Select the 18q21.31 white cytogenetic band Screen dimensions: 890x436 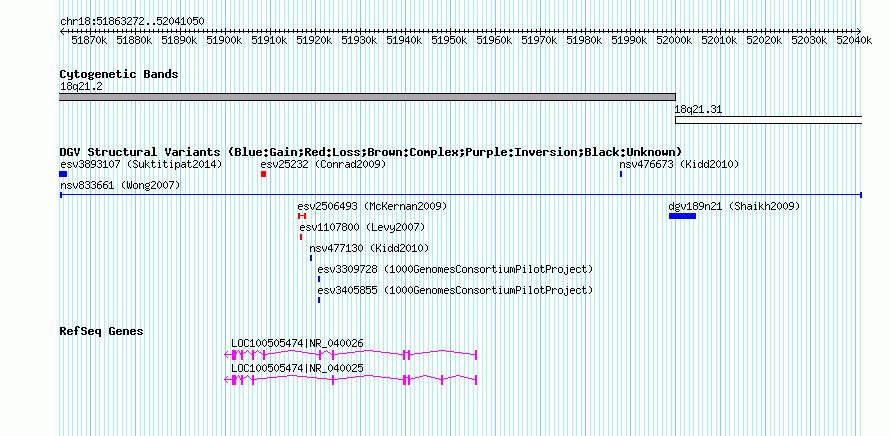(769, 120)
